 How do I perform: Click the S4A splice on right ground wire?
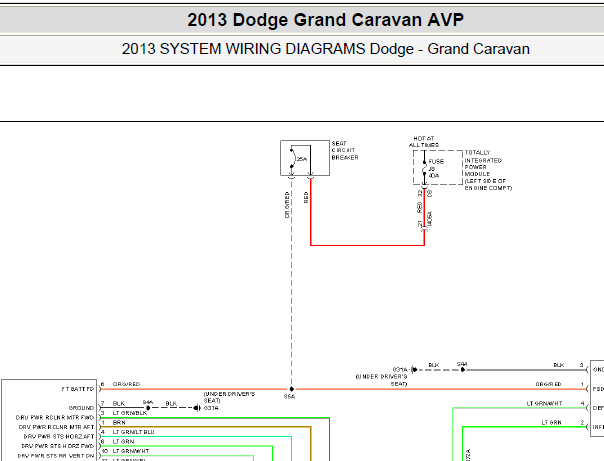click(x=462, y=367)
